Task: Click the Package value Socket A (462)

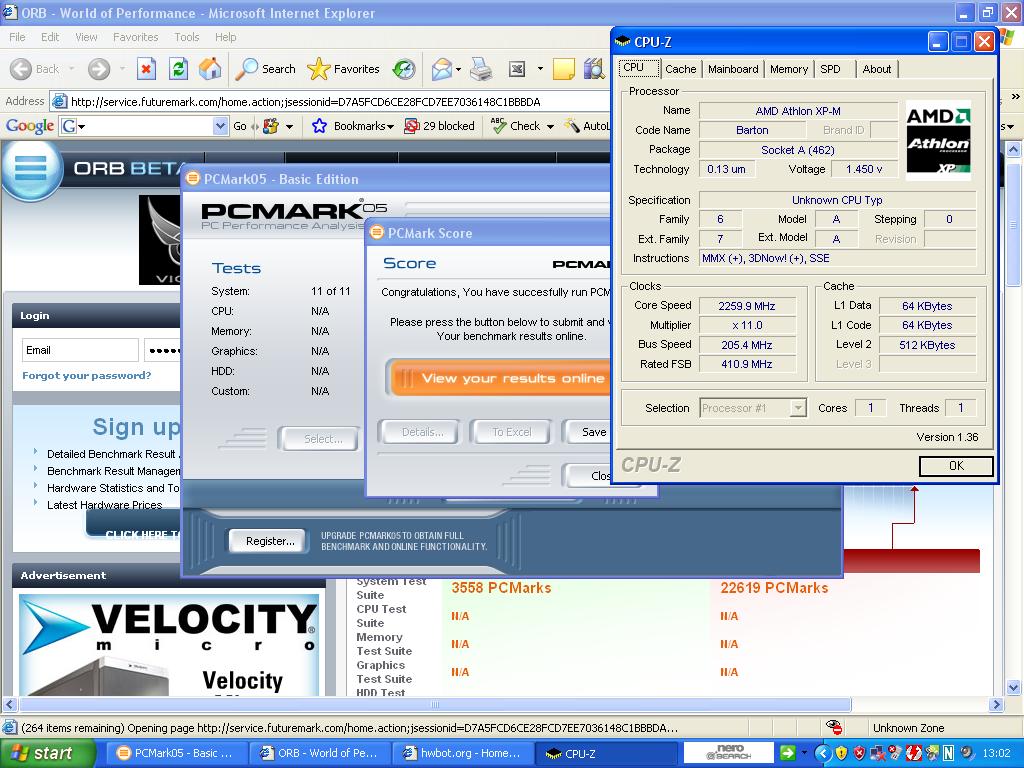Action: point(798,150)
